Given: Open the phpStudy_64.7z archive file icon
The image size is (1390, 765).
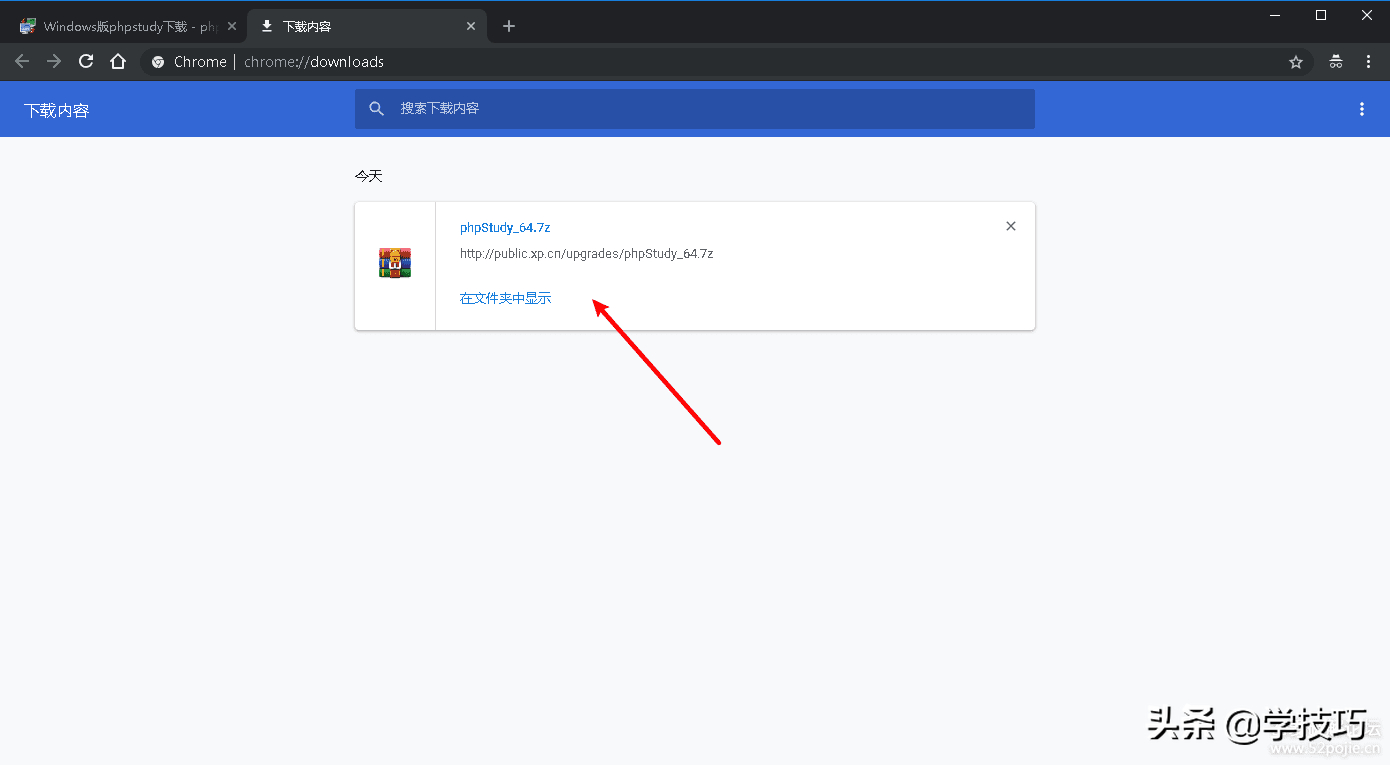Looking at the screenshot, I should tap(395, 263).
